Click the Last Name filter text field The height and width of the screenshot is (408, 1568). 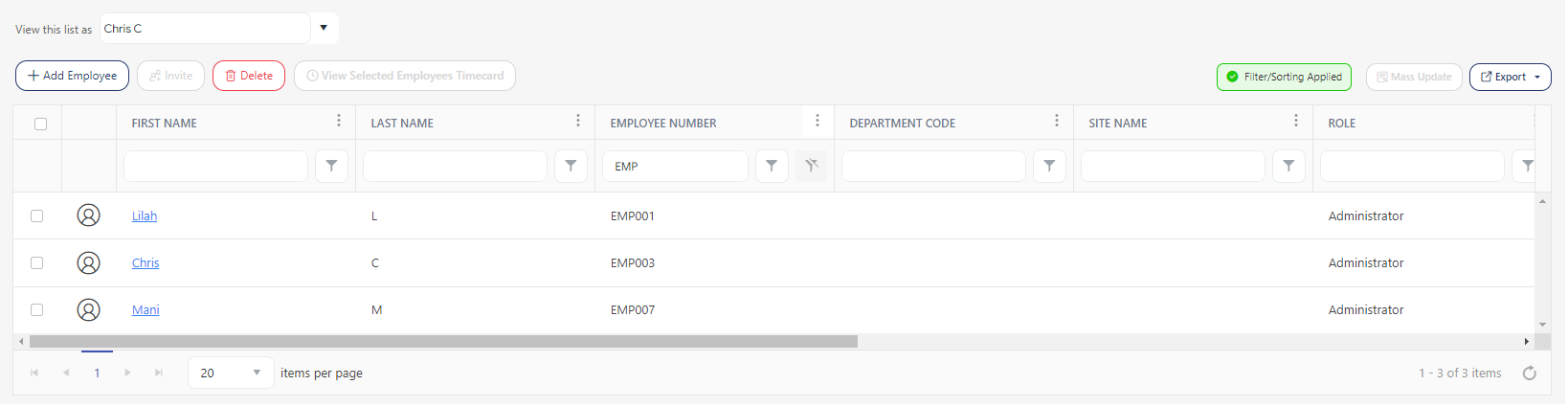(x=455, y=166)
